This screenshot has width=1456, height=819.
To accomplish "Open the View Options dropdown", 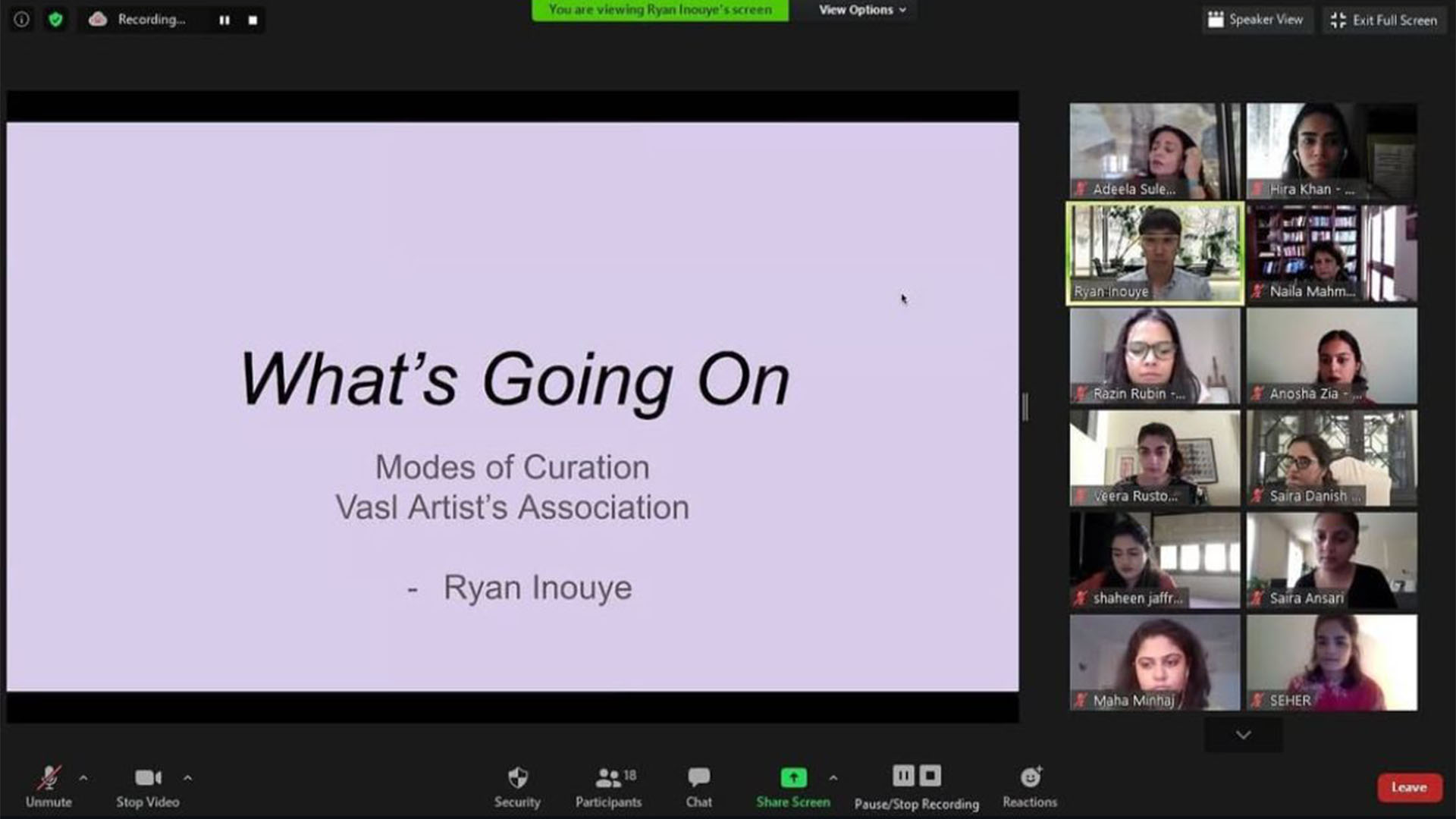I will (862, 10).
